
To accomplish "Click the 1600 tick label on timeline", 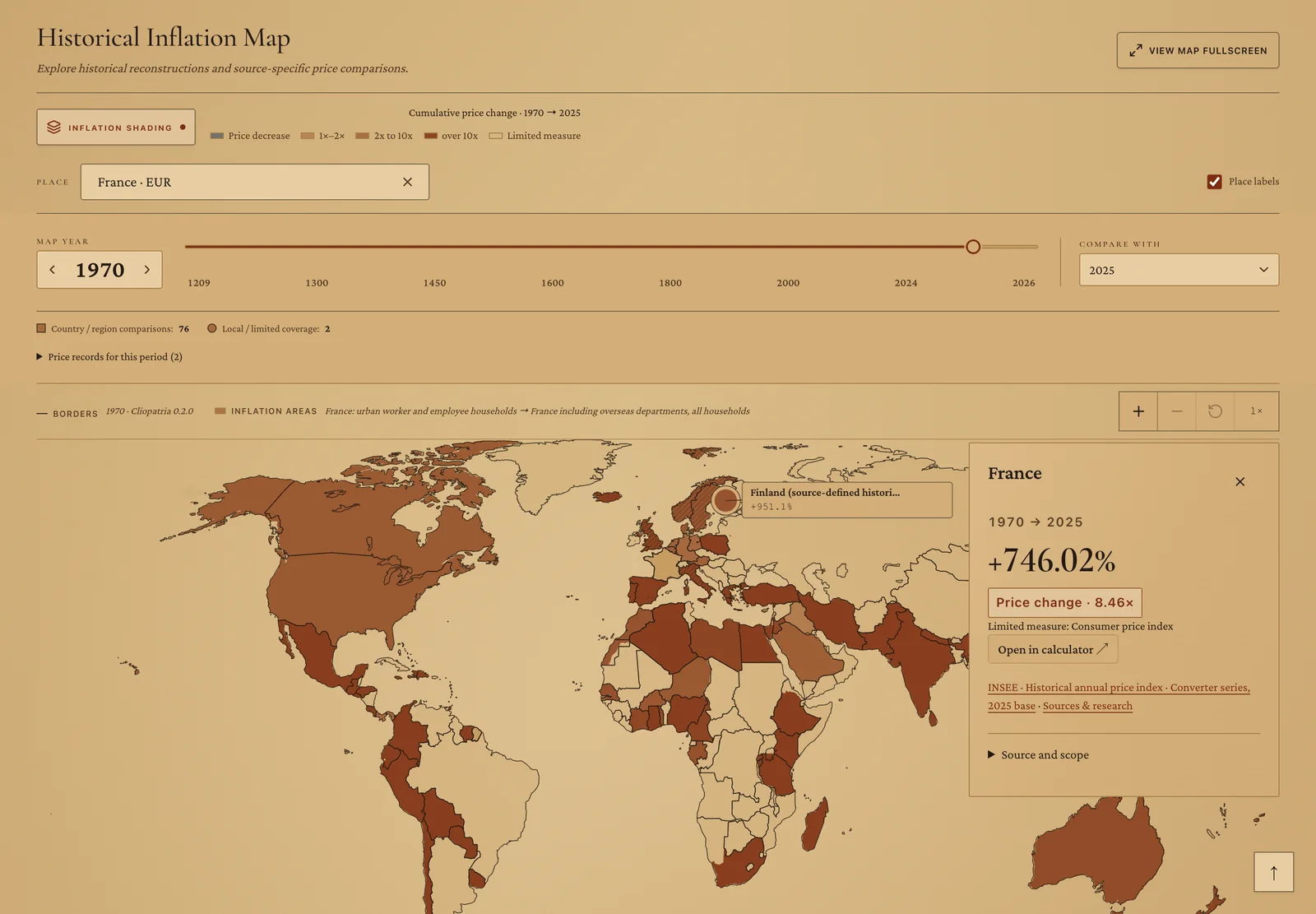I will coord(553,283).
